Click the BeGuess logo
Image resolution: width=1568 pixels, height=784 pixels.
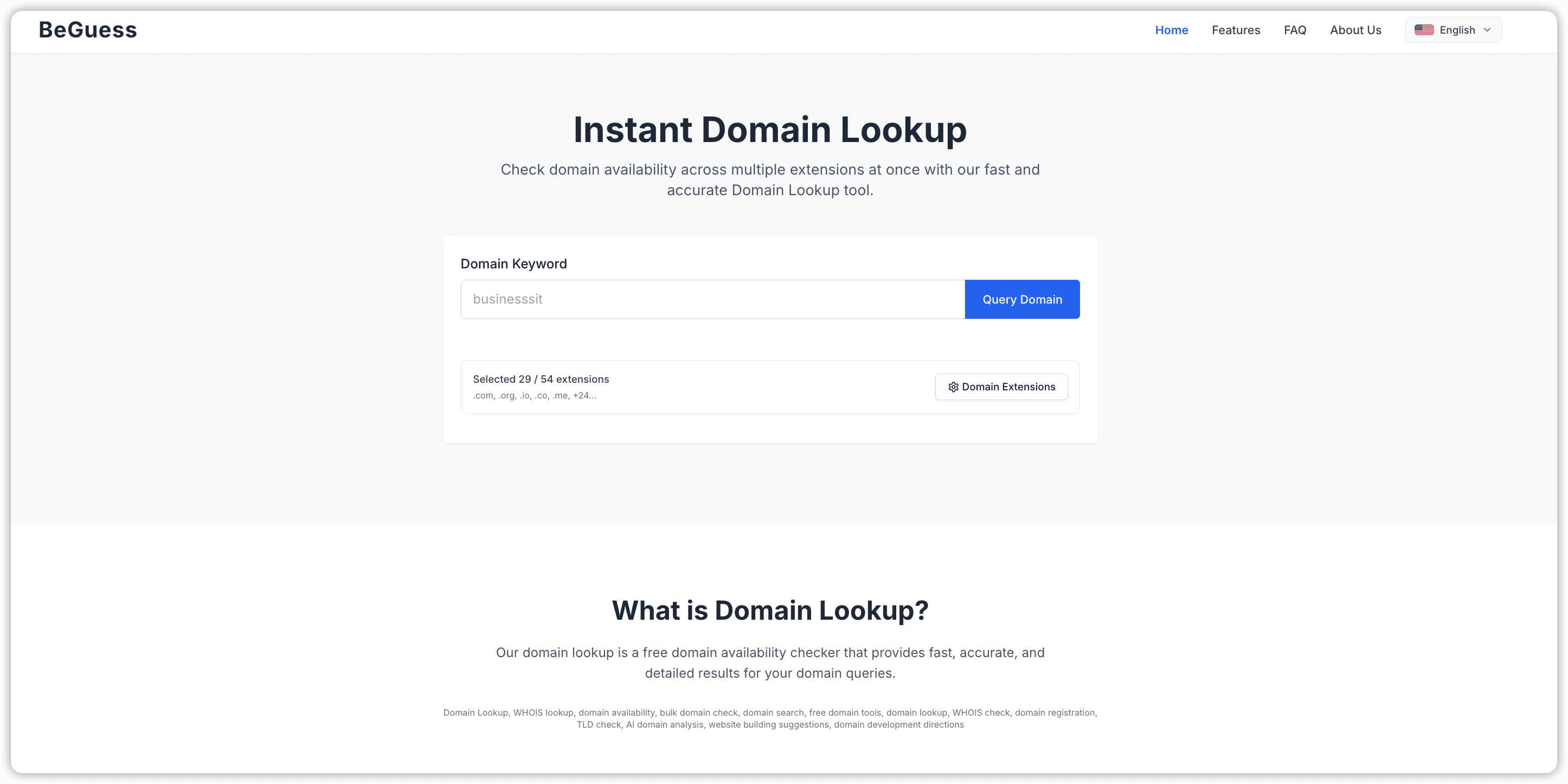[x=88, y=30]
